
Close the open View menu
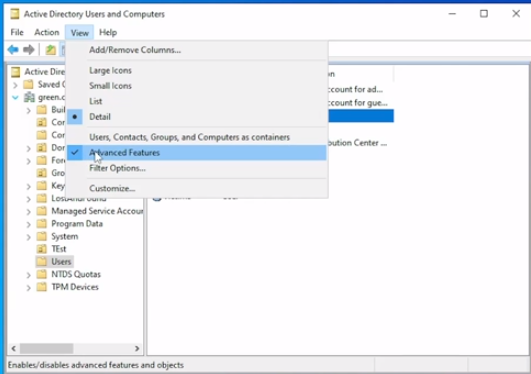[x=80, y=33]
